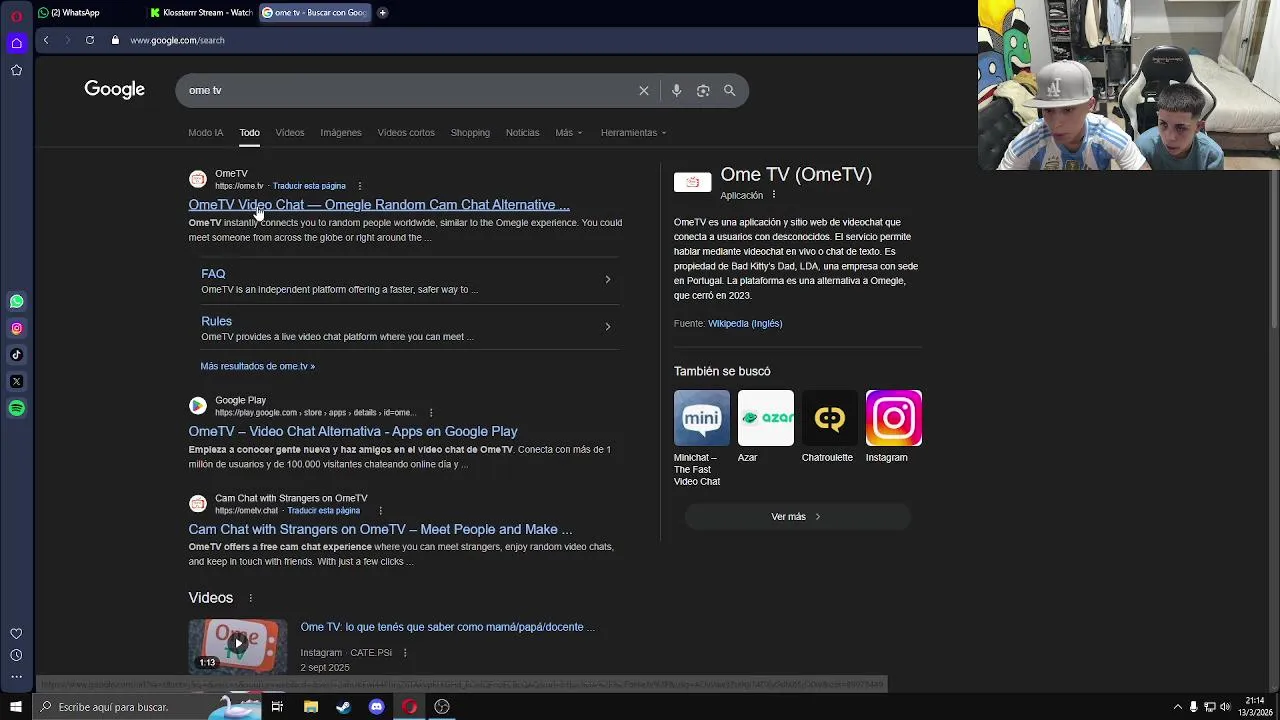
Task: Go to Opera start page home icon
Action: pyautogui.click(x=16, y=43)
